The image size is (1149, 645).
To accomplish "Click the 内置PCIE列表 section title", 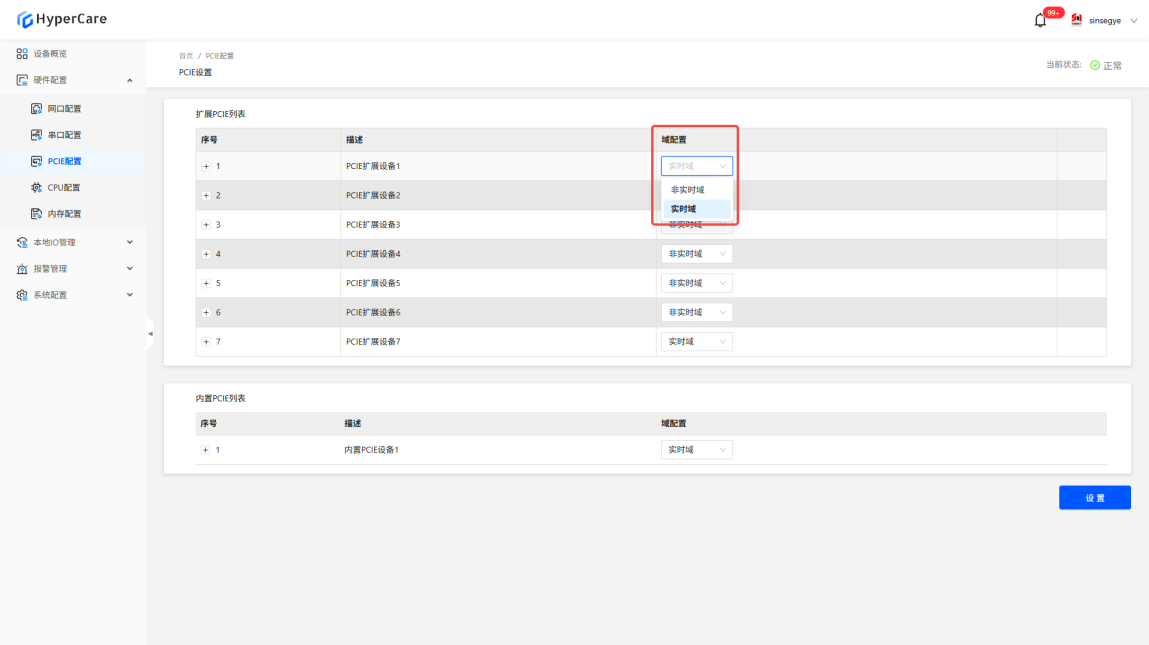I will (220, 399).
